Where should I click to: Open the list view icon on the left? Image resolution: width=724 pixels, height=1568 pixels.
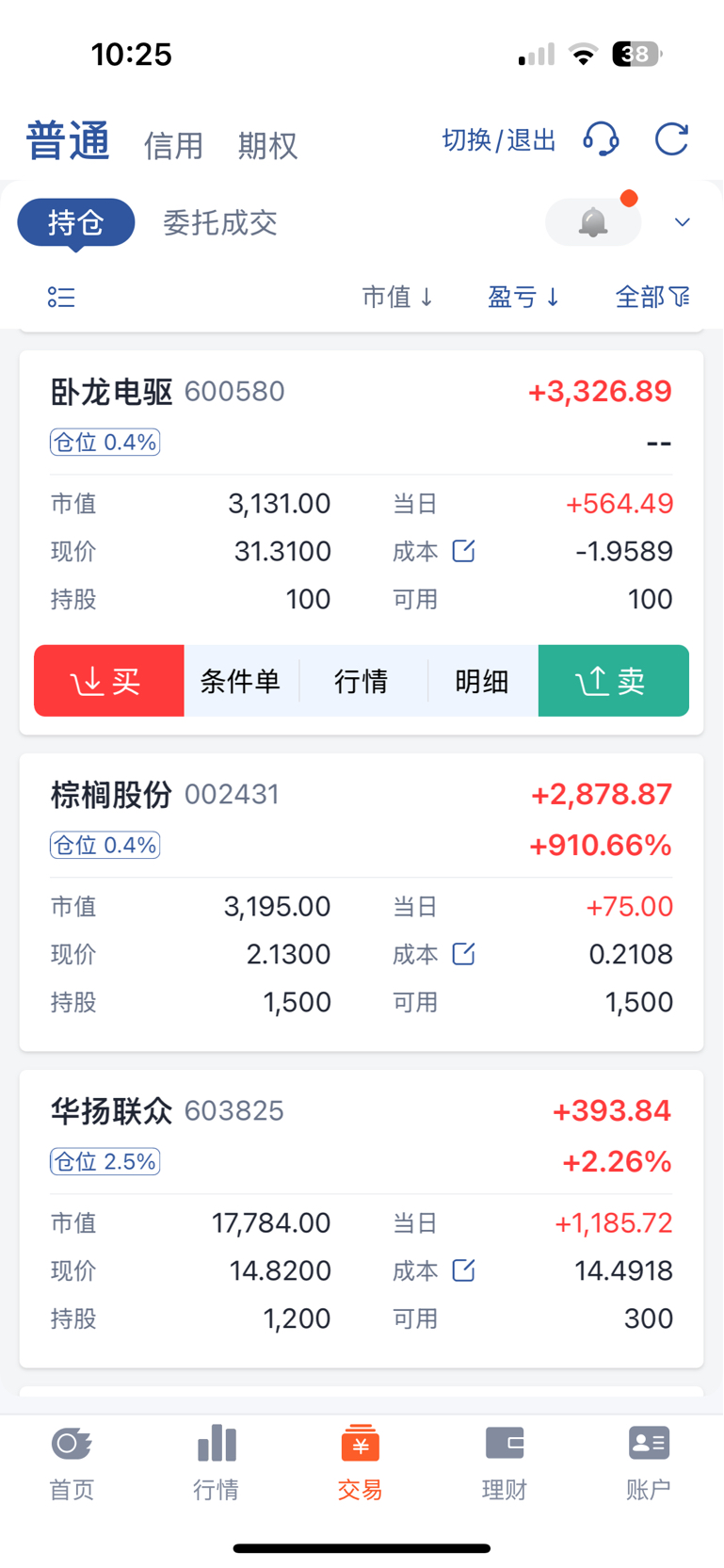(x=61, y=298)
